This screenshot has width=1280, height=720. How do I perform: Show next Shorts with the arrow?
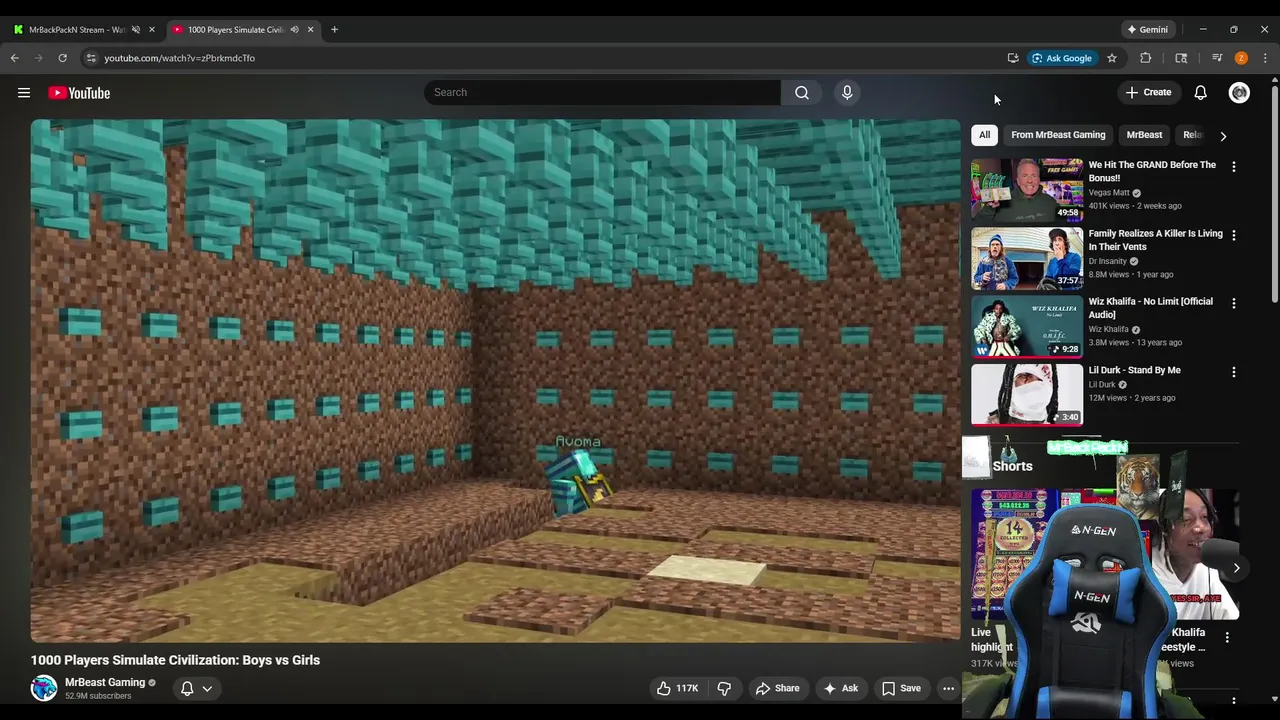click(1236, 568)
